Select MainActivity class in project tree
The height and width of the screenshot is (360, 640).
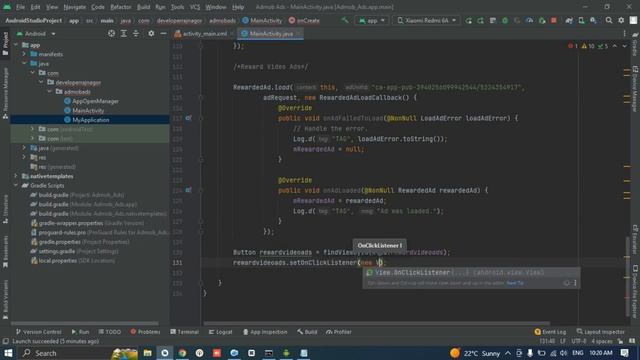click(x=84, y=110)
